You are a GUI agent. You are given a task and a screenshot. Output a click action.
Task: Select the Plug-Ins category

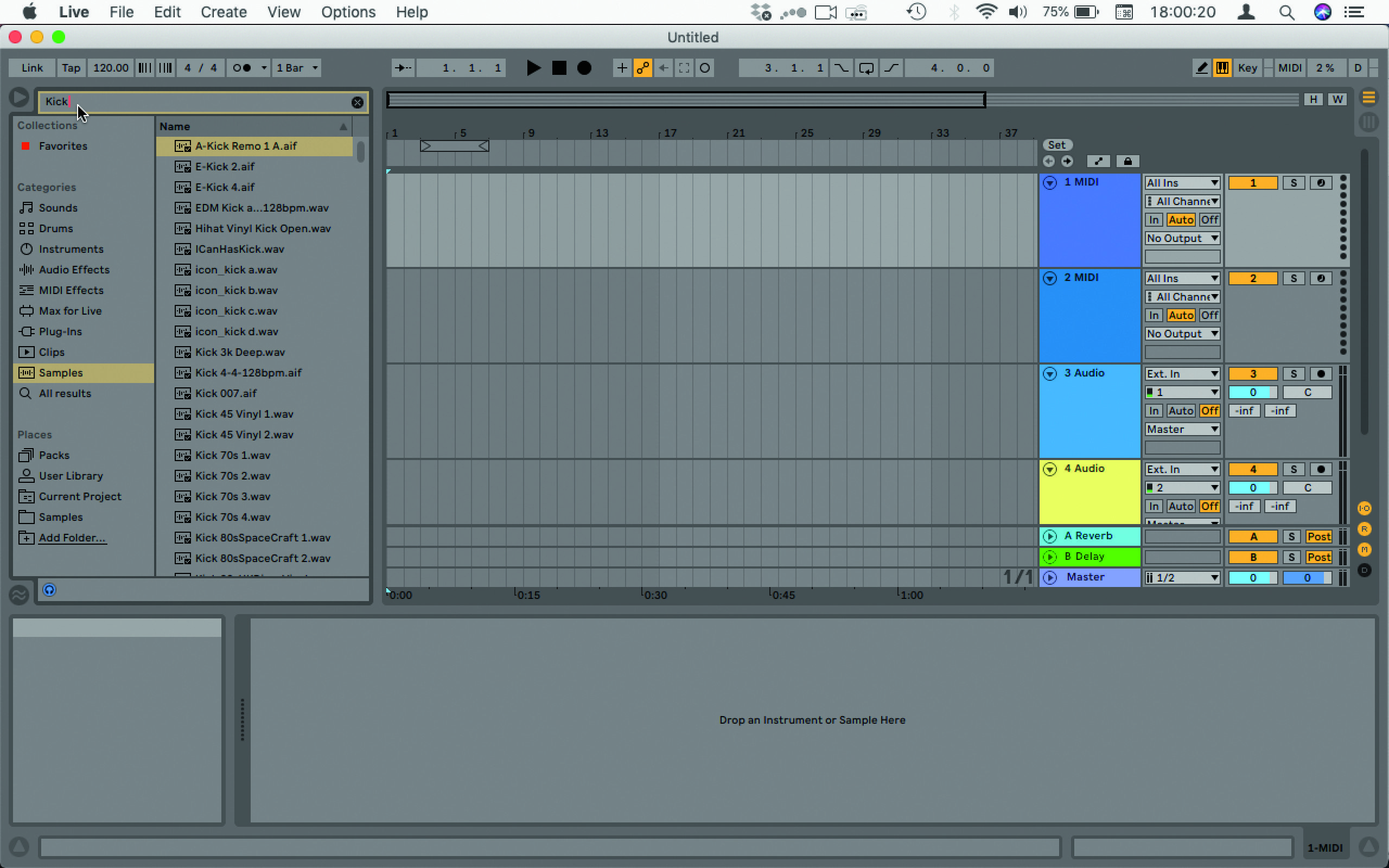point(60,332)
